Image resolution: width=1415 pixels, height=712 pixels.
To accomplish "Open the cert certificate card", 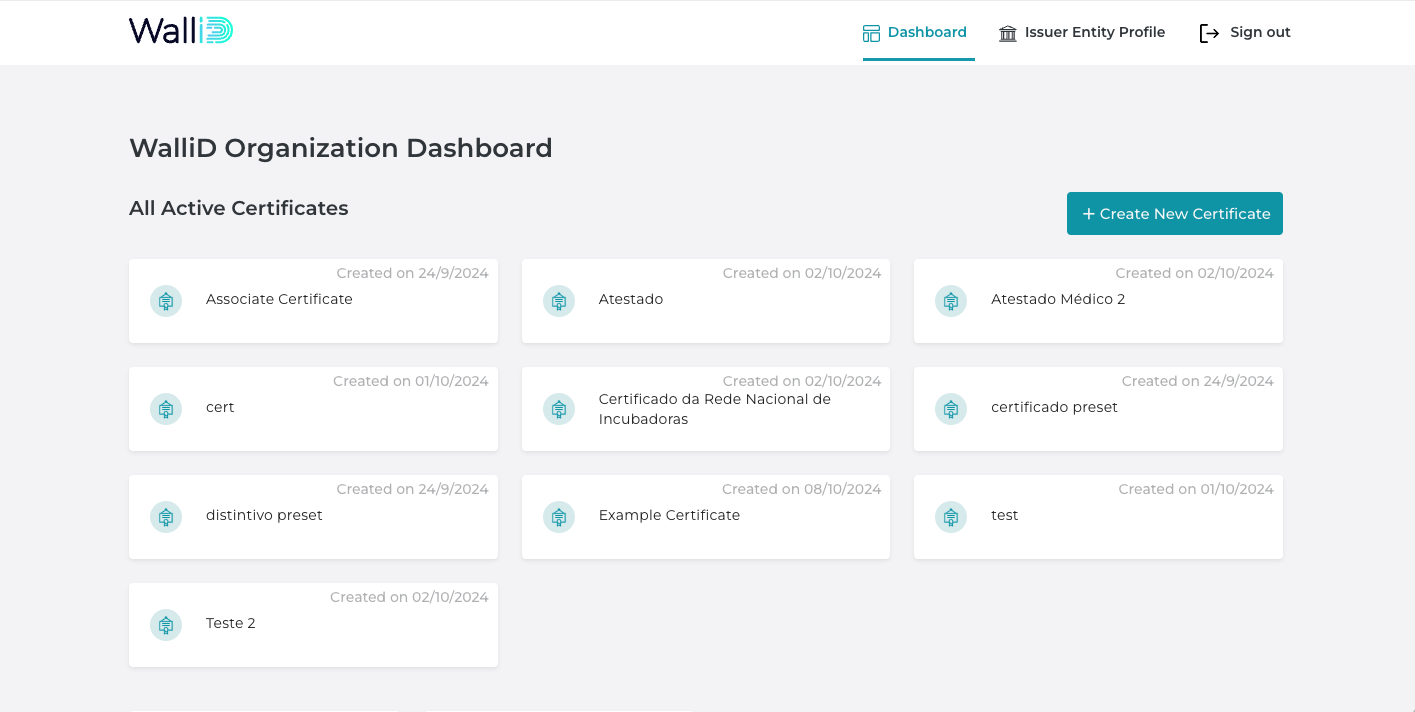I will pyautogui.click(x=313, y=409).
